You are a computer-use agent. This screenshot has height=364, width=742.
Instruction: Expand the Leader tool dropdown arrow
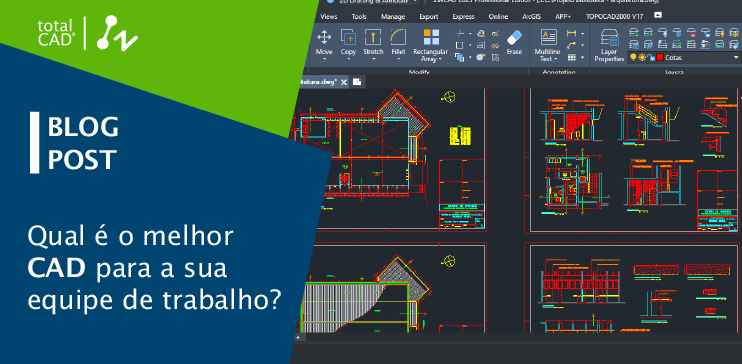[582, 45]
